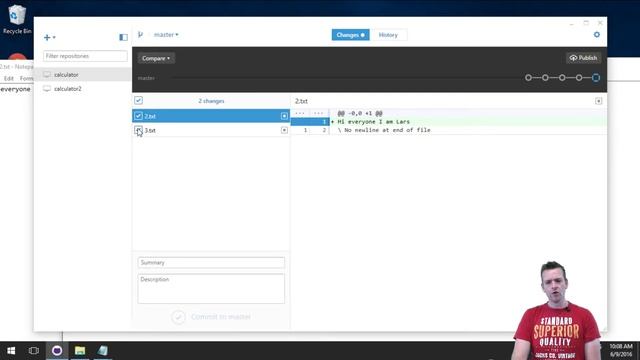This screenshot has width=640, height=360.
Task: Select the latest highlighted commit dot
Action: [596, 78]
